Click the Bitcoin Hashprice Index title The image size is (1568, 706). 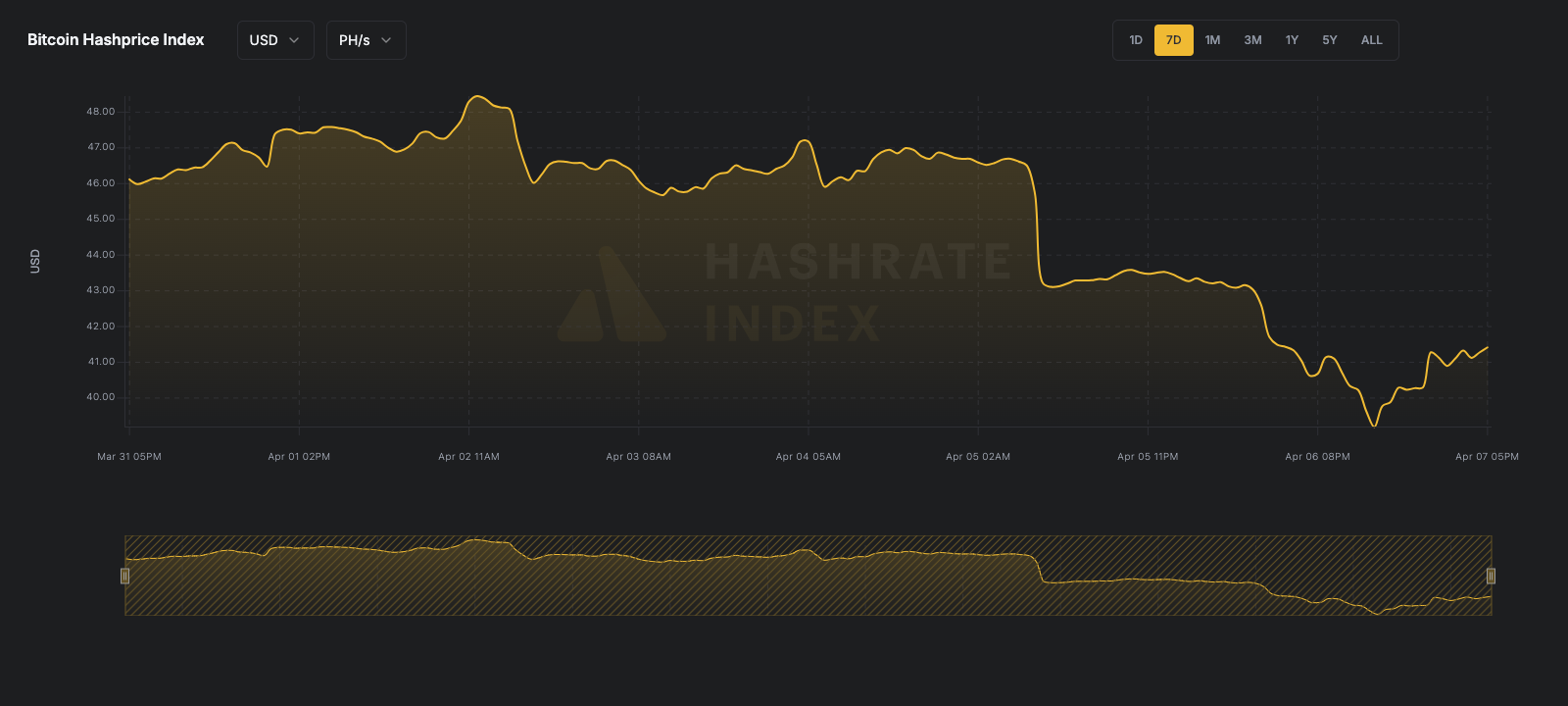point(116,40)
